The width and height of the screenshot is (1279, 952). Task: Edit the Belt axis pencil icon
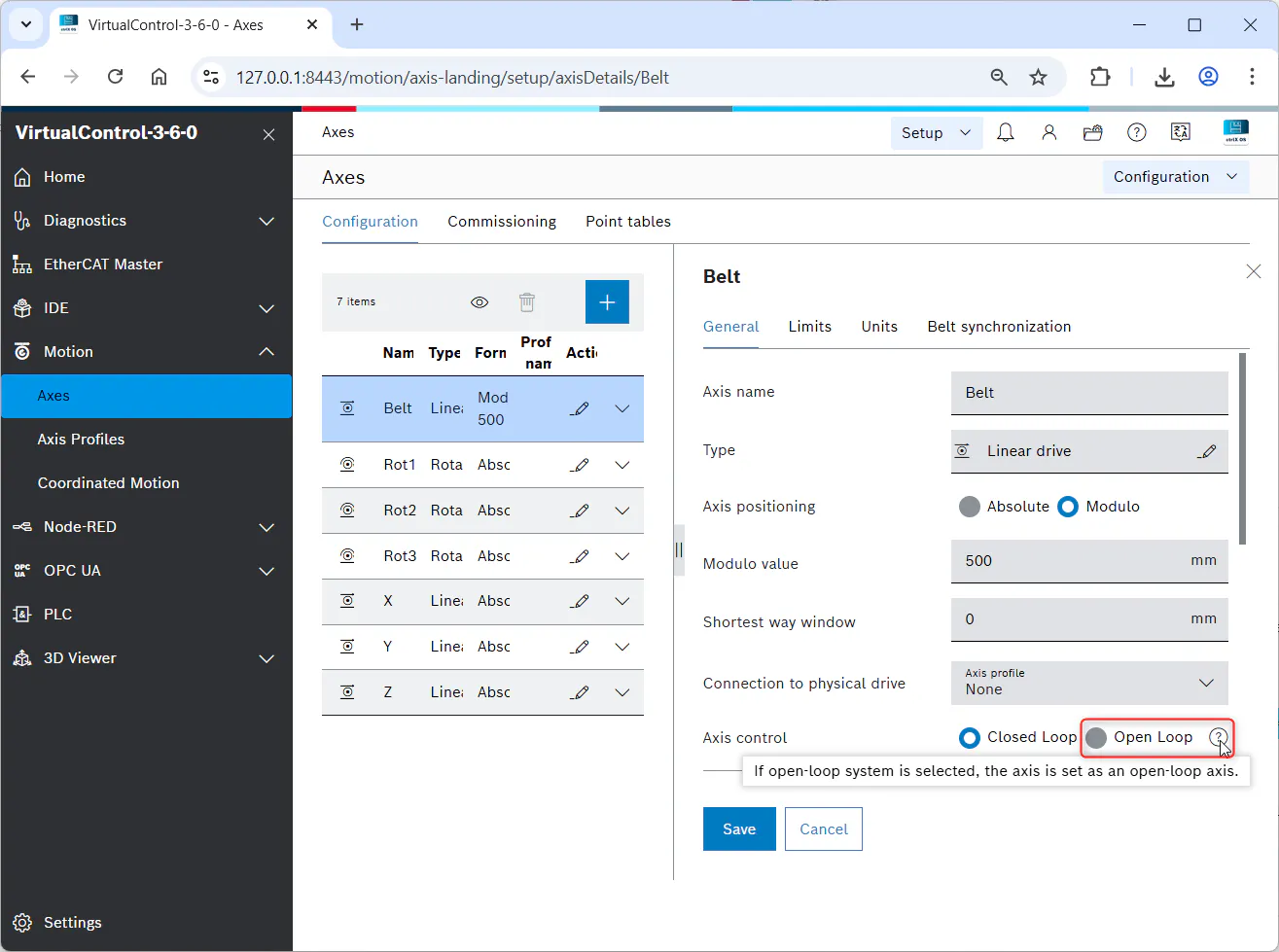point(580,409)
